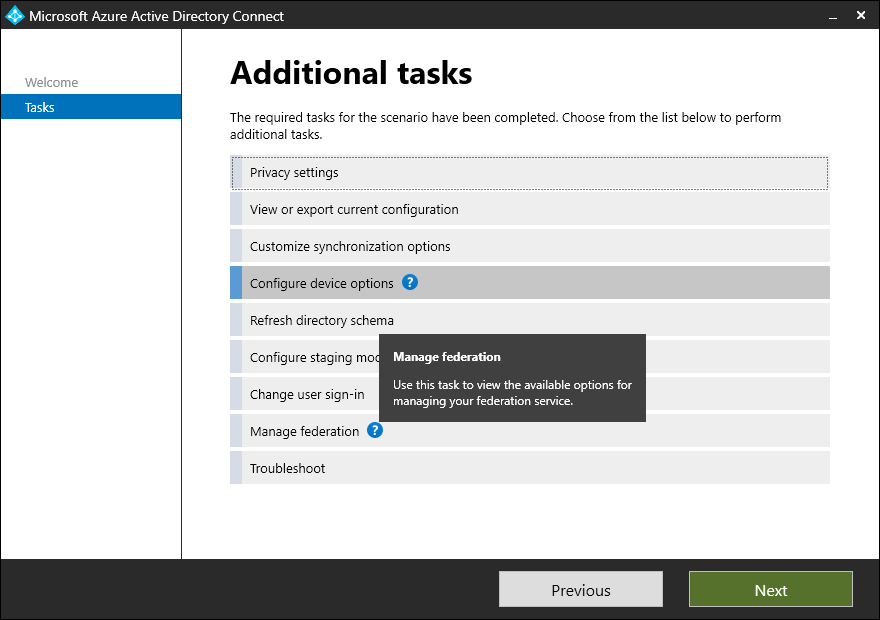This screenshot has height=620, width=880.
Task: Click the green Next button
Action: point(771,589)
